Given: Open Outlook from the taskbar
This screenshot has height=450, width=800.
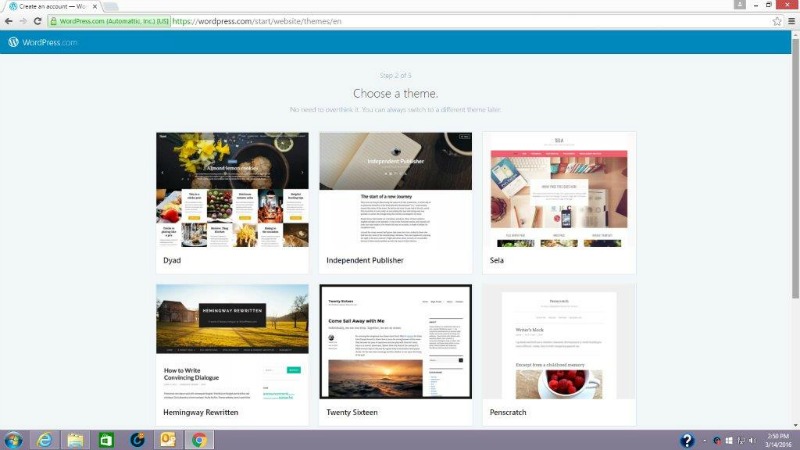Looking at the screenshot, I should (x=168, y=440).
